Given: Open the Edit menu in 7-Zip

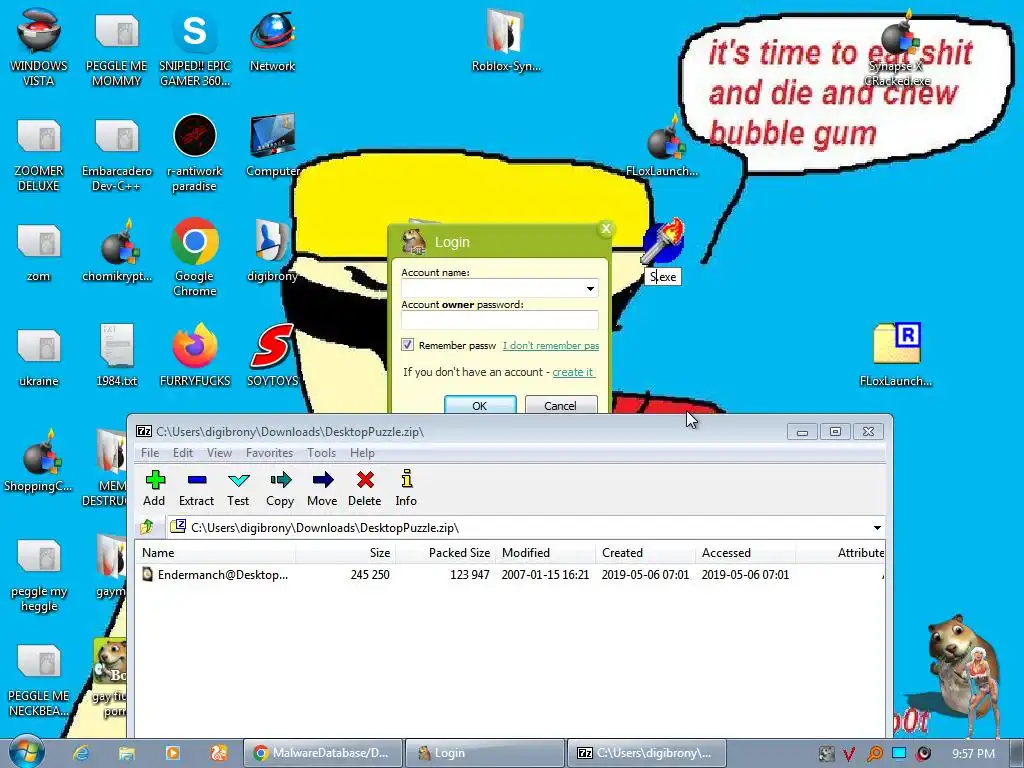Looking at the screenshot, I should pyautogui.click(x=182, y=453).
